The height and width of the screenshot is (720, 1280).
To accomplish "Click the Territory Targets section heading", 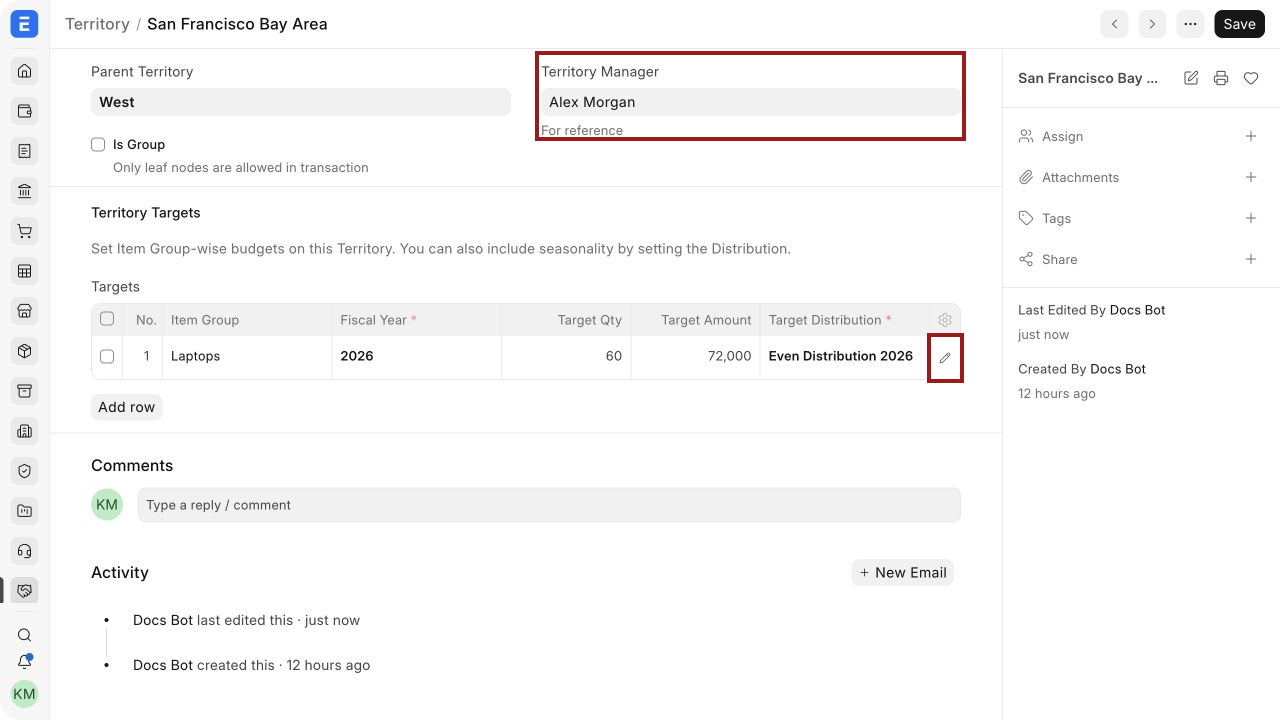I will pyautogui.click(x=146, y=213).
